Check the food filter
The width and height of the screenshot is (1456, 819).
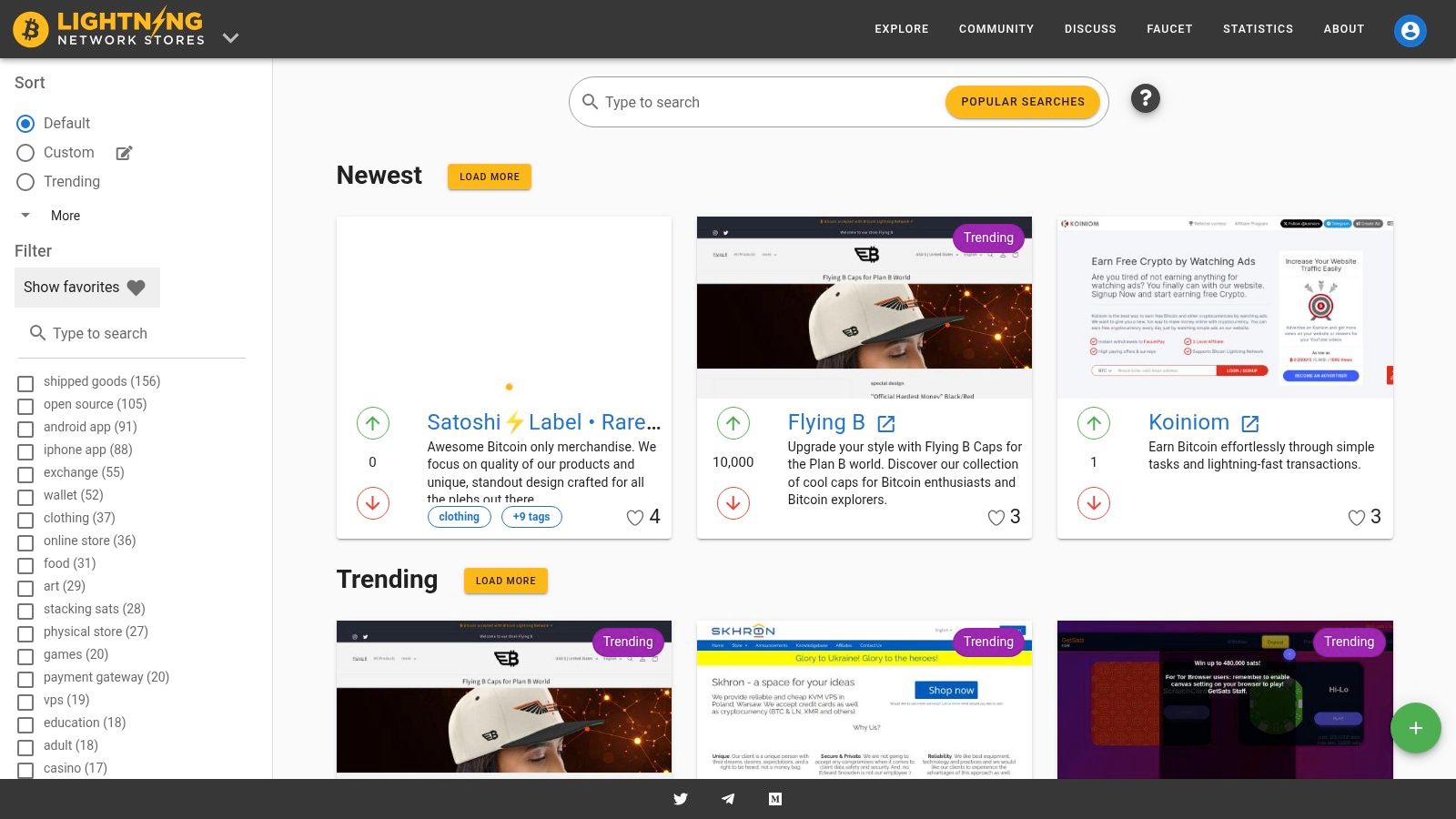click(x=25, y=565)
